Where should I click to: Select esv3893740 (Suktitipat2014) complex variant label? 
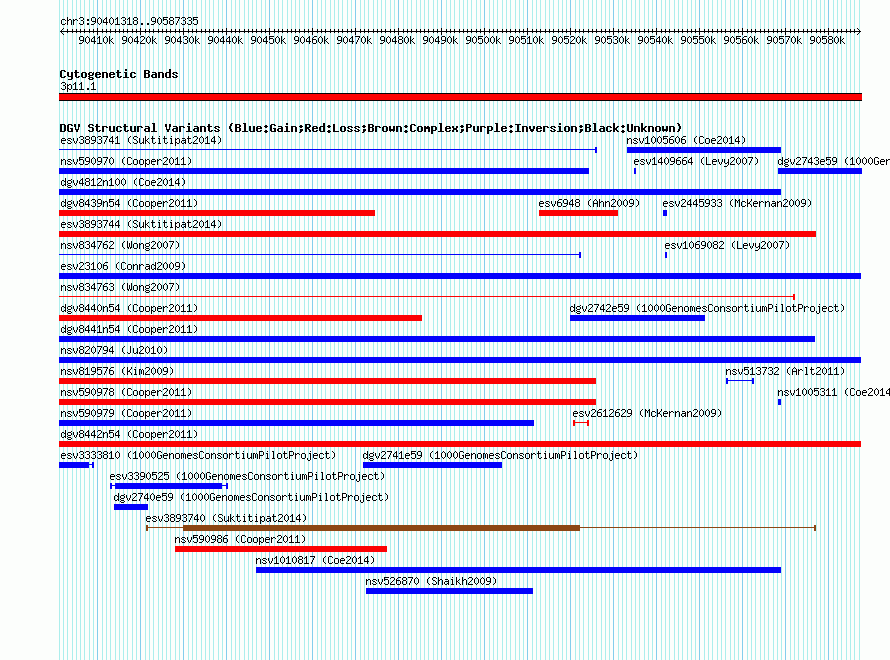(226, 518)
